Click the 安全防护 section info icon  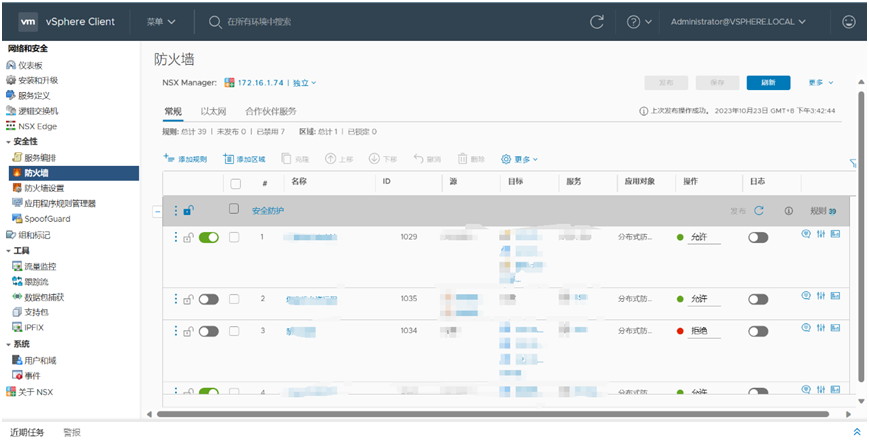[x=788, y=211]
